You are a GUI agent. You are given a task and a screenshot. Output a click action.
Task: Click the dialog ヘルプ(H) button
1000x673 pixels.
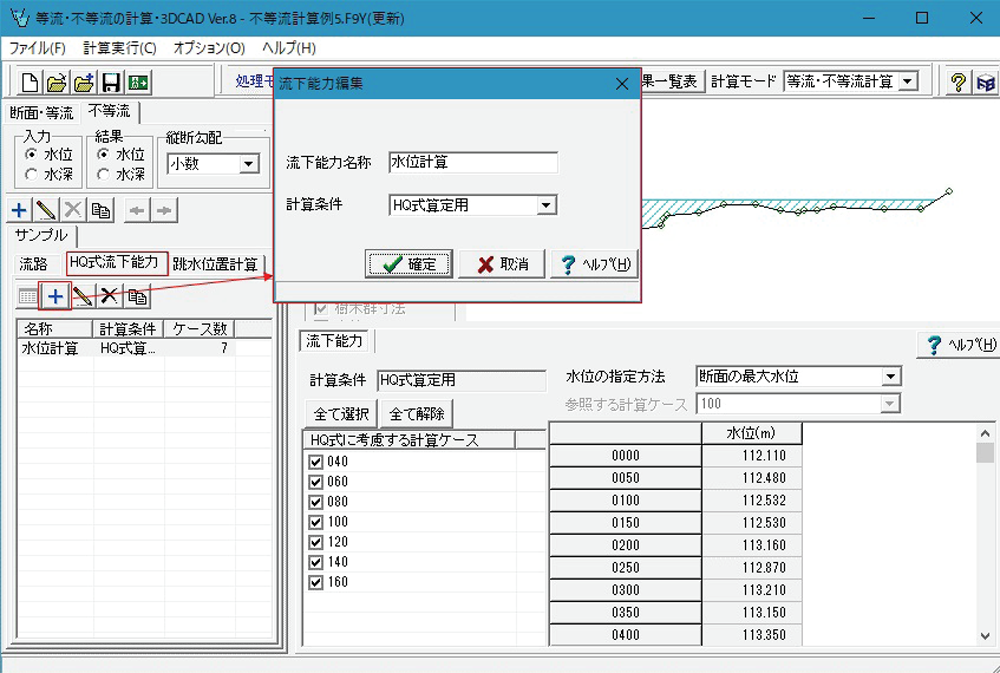click(594, 264)
